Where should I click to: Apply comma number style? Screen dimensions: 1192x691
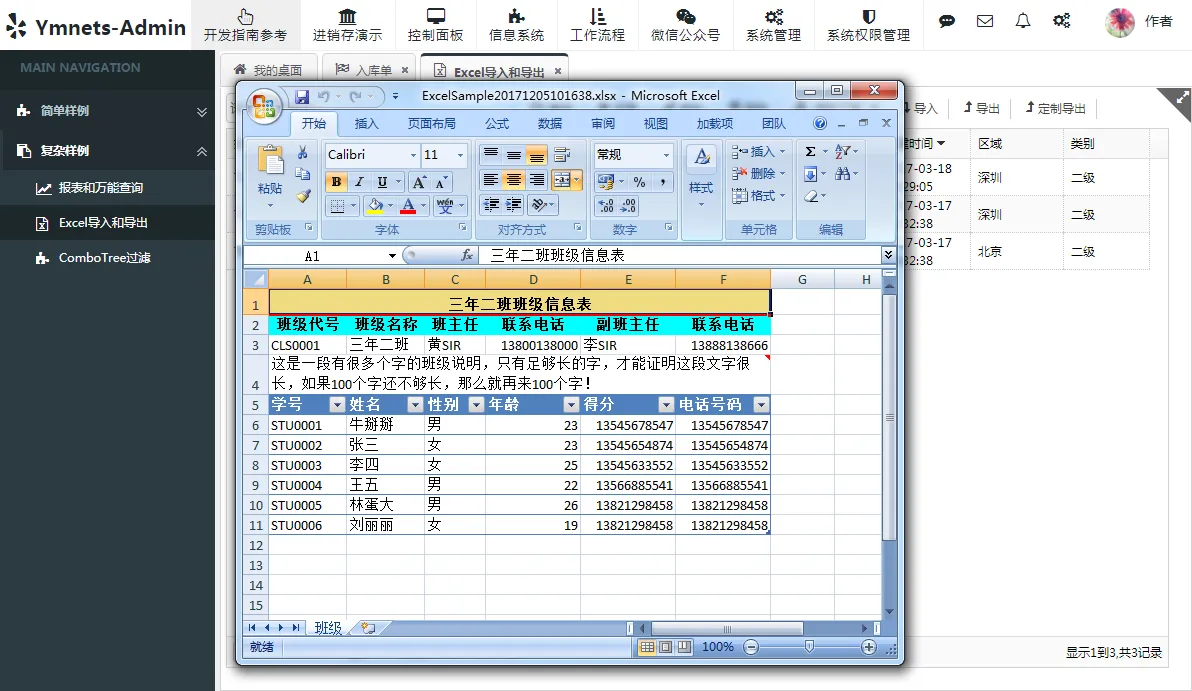pos(662,182)
